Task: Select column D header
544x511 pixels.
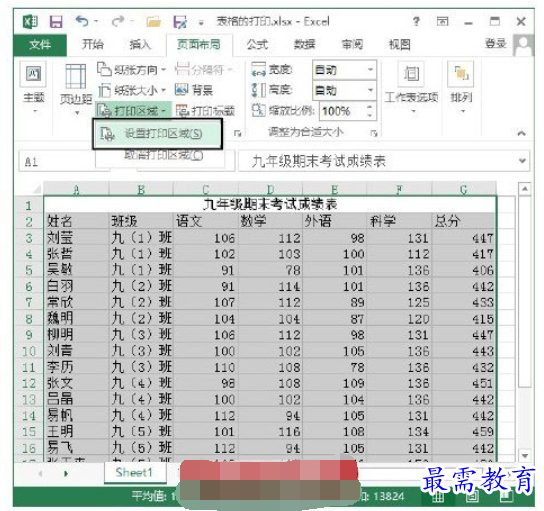Action: tap(271, 189)
